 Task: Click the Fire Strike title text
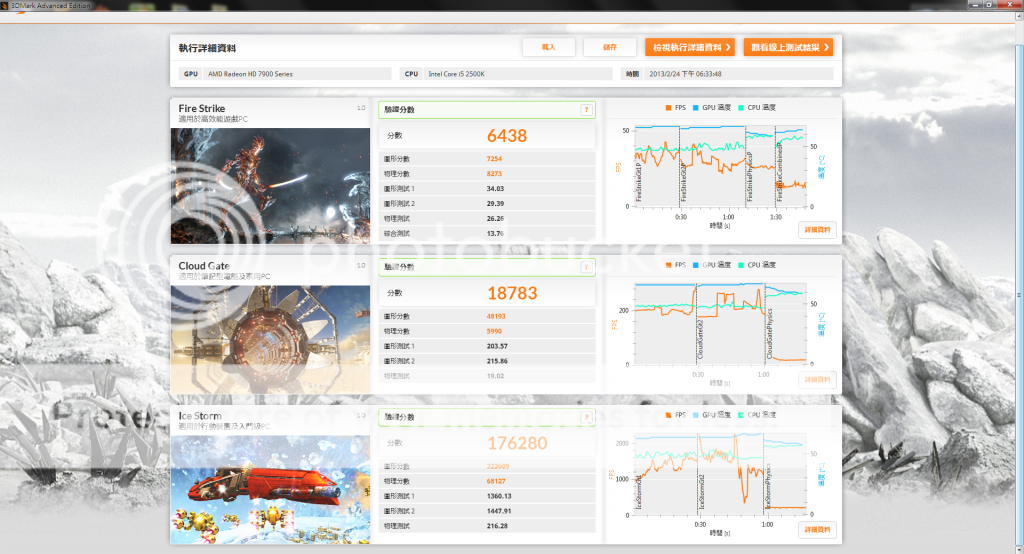coord(202,108)
